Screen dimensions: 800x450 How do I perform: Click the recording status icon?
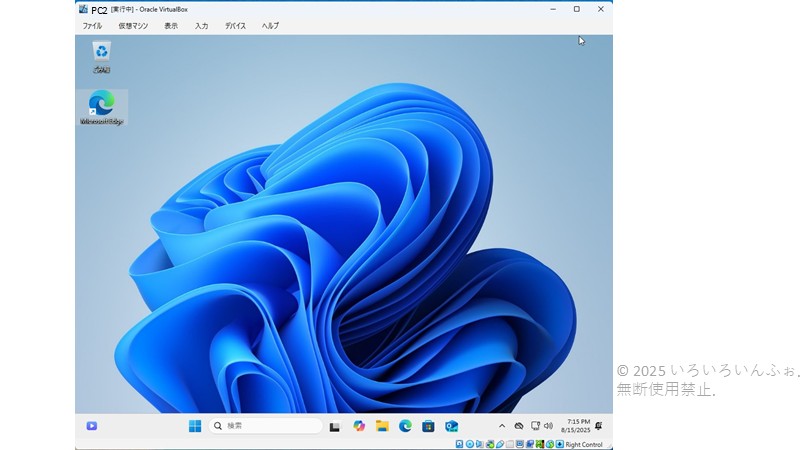[530, 444]
